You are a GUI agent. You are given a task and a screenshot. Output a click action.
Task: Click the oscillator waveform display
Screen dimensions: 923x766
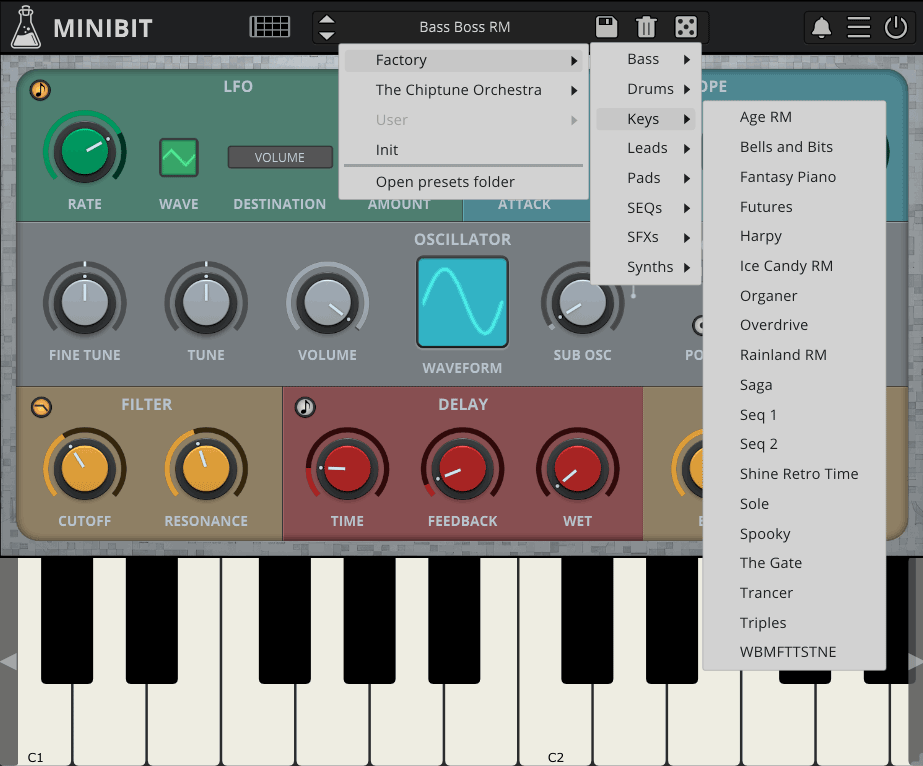point(462,302)
